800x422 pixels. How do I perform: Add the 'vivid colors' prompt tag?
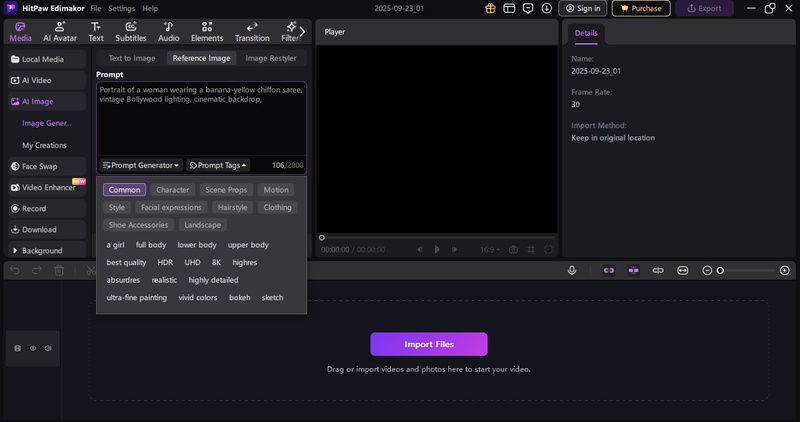point(197,297)
